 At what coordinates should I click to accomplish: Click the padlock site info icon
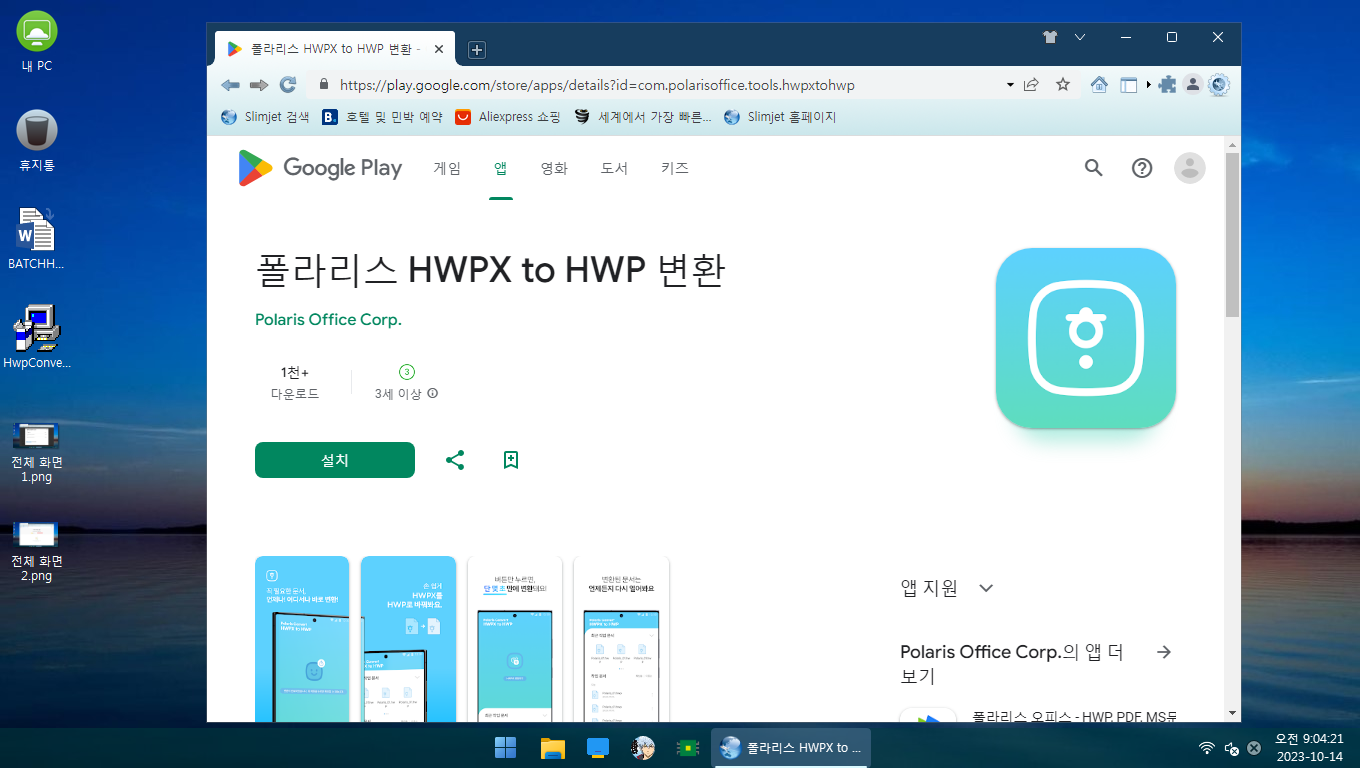pos(323,85)
